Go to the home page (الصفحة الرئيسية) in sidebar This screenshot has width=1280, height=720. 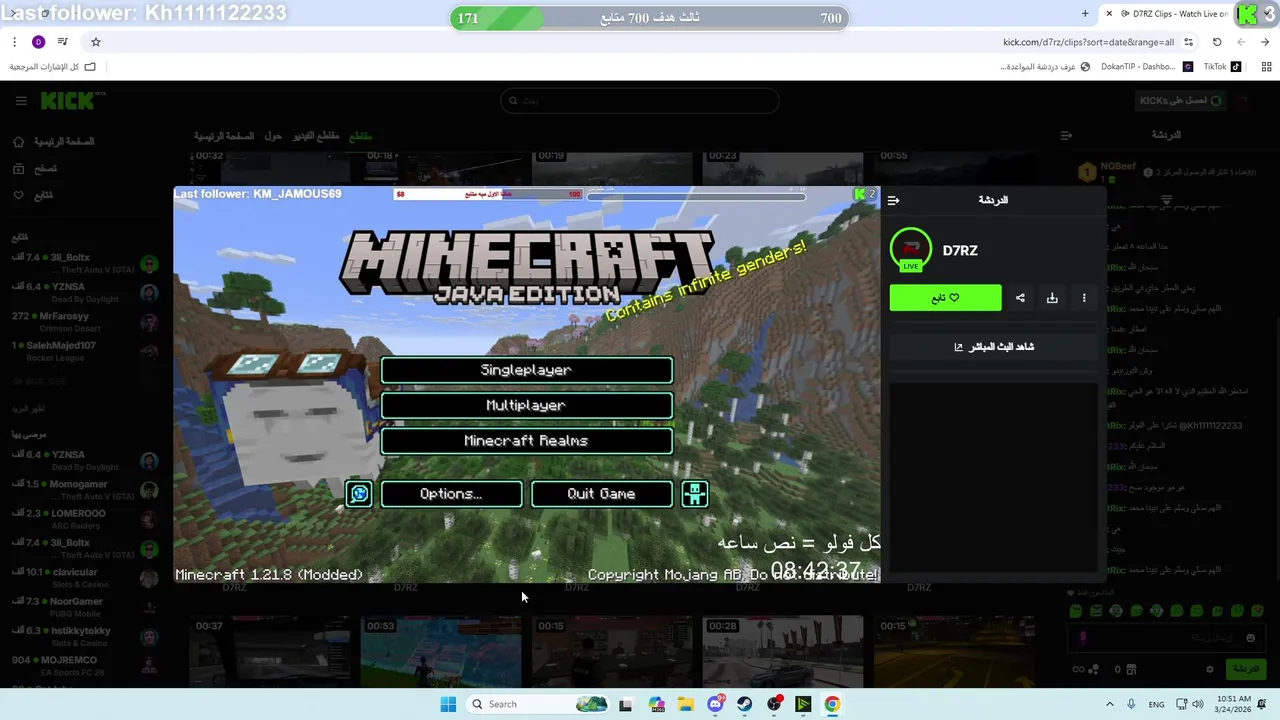pyautogui.click(x=54, y=142)
